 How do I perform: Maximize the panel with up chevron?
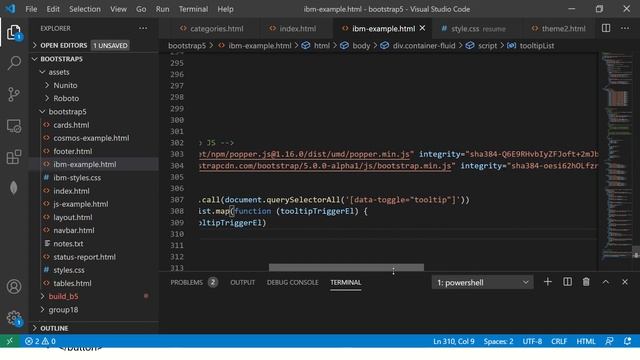point(606,282)
